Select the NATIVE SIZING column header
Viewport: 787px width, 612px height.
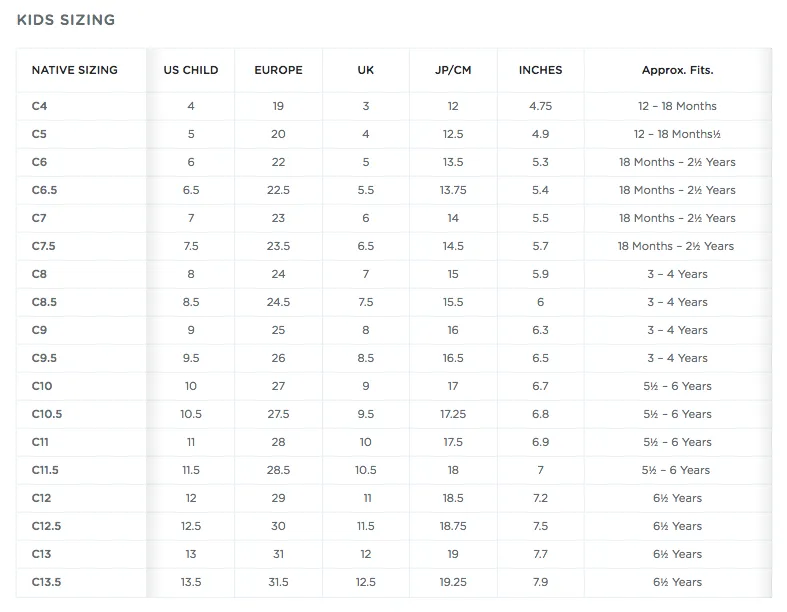(74, 70)
